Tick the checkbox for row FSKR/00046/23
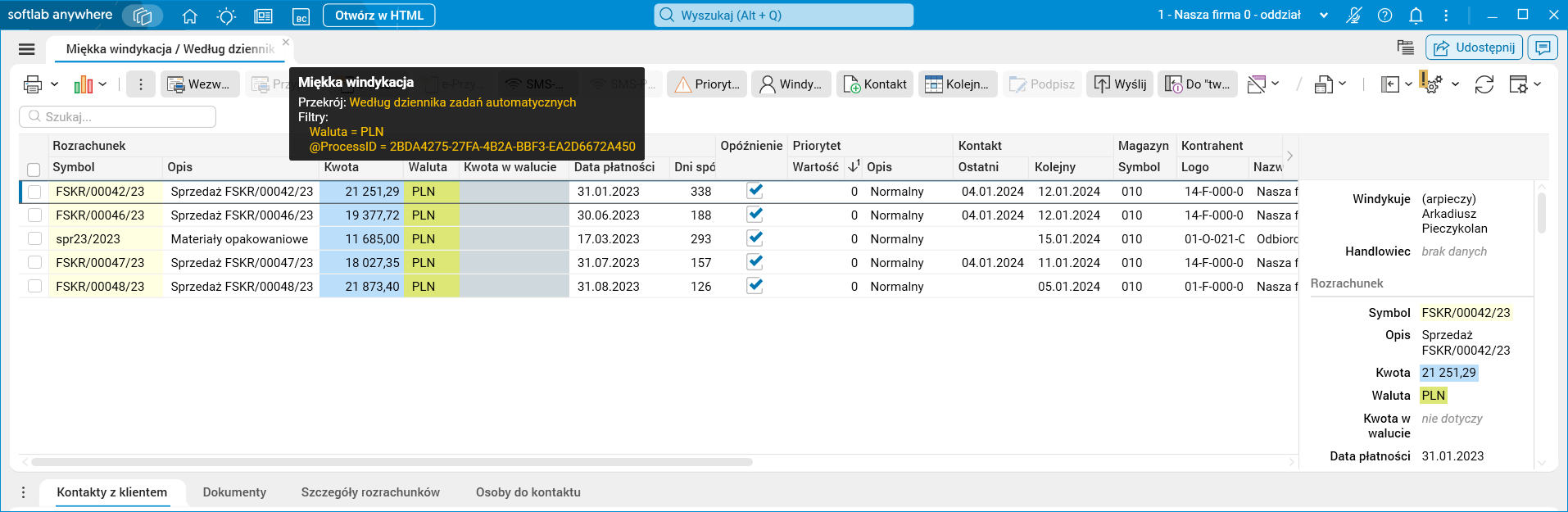The width and height of the screenshot is (1568, 512). (34, 215)
